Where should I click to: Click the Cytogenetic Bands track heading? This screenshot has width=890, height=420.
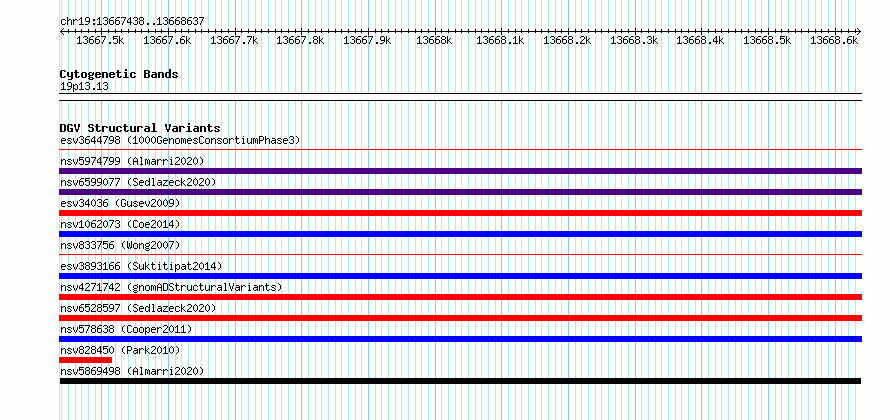(119, 74)
